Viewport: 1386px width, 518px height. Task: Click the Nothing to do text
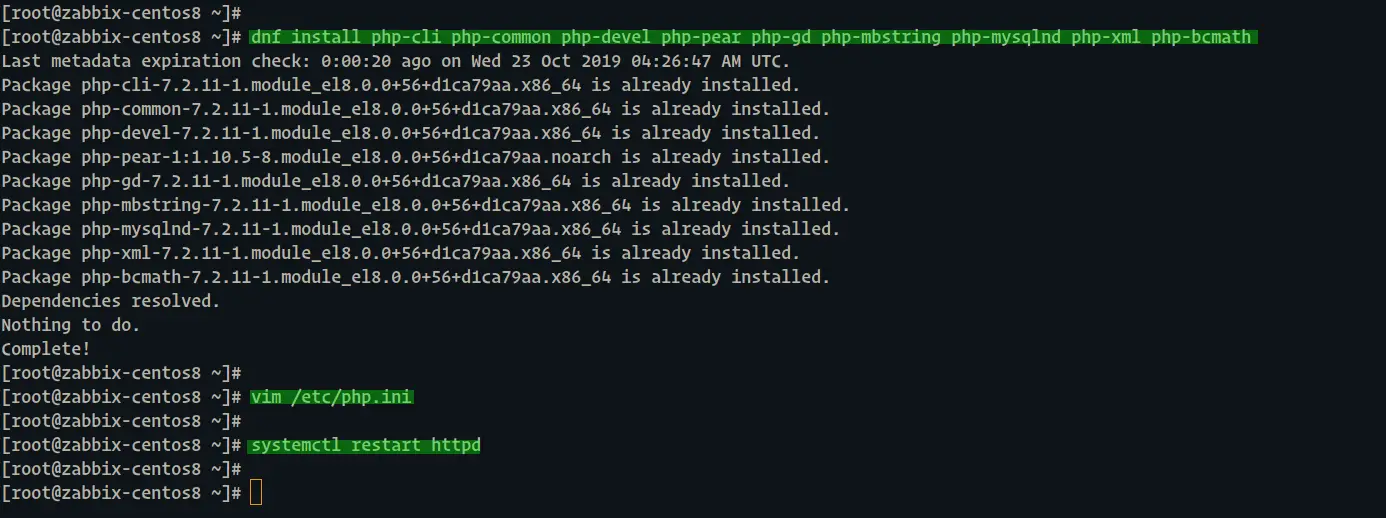click(71, 325)
